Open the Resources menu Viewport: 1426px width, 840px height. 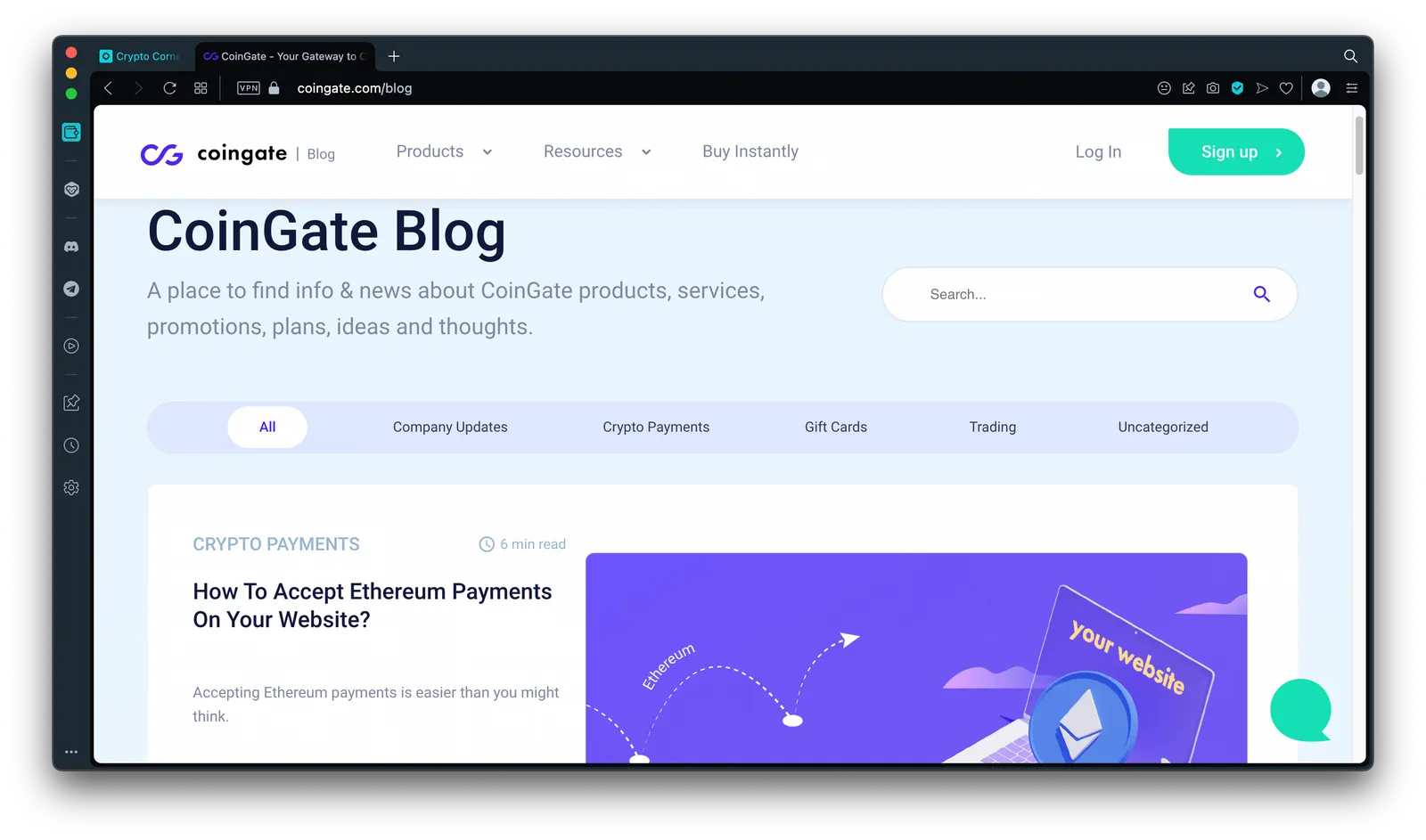click(x=583, y=151)
